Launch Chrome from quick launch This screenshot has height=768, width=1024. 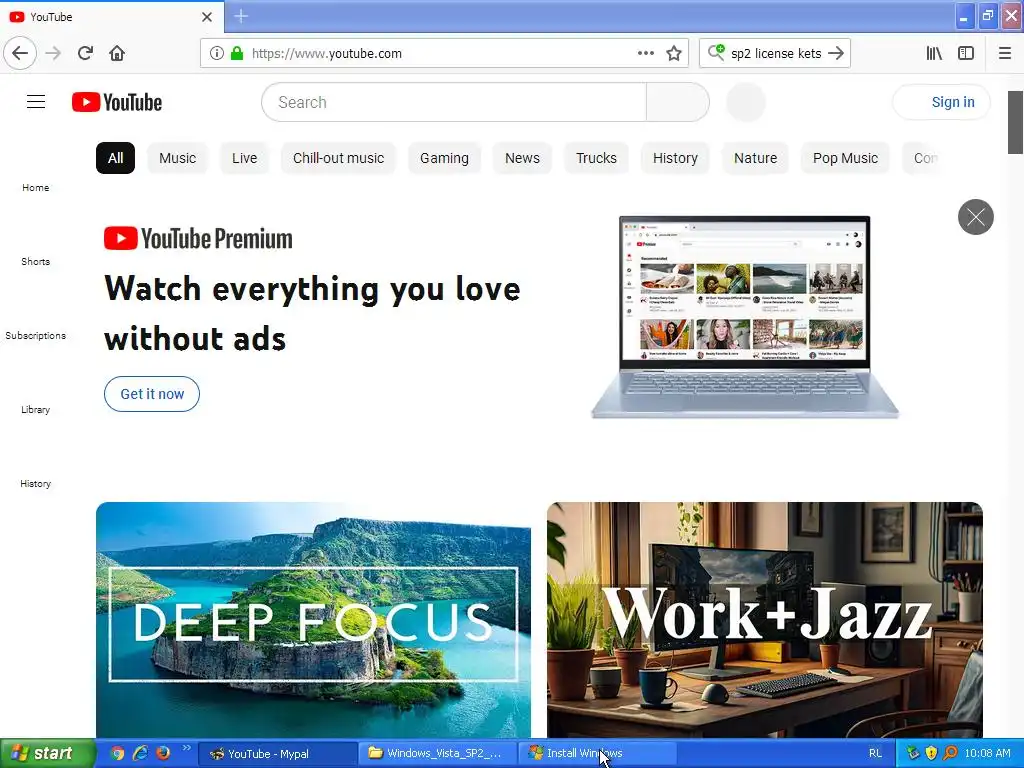pyautogui.click(x=117, y=753)
